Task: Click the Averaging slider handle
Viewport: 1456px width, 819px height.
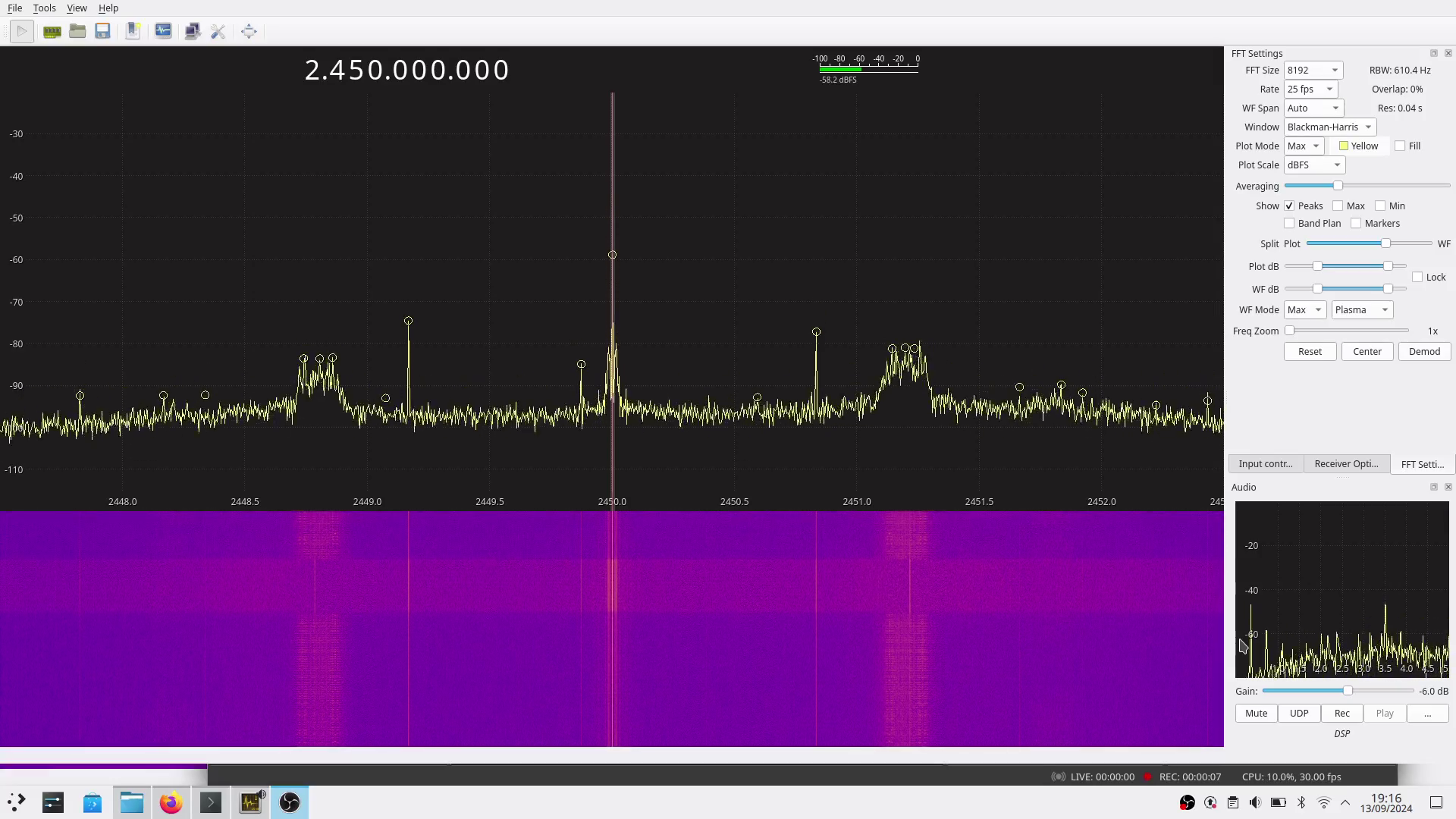Action: click(1338, 186)
